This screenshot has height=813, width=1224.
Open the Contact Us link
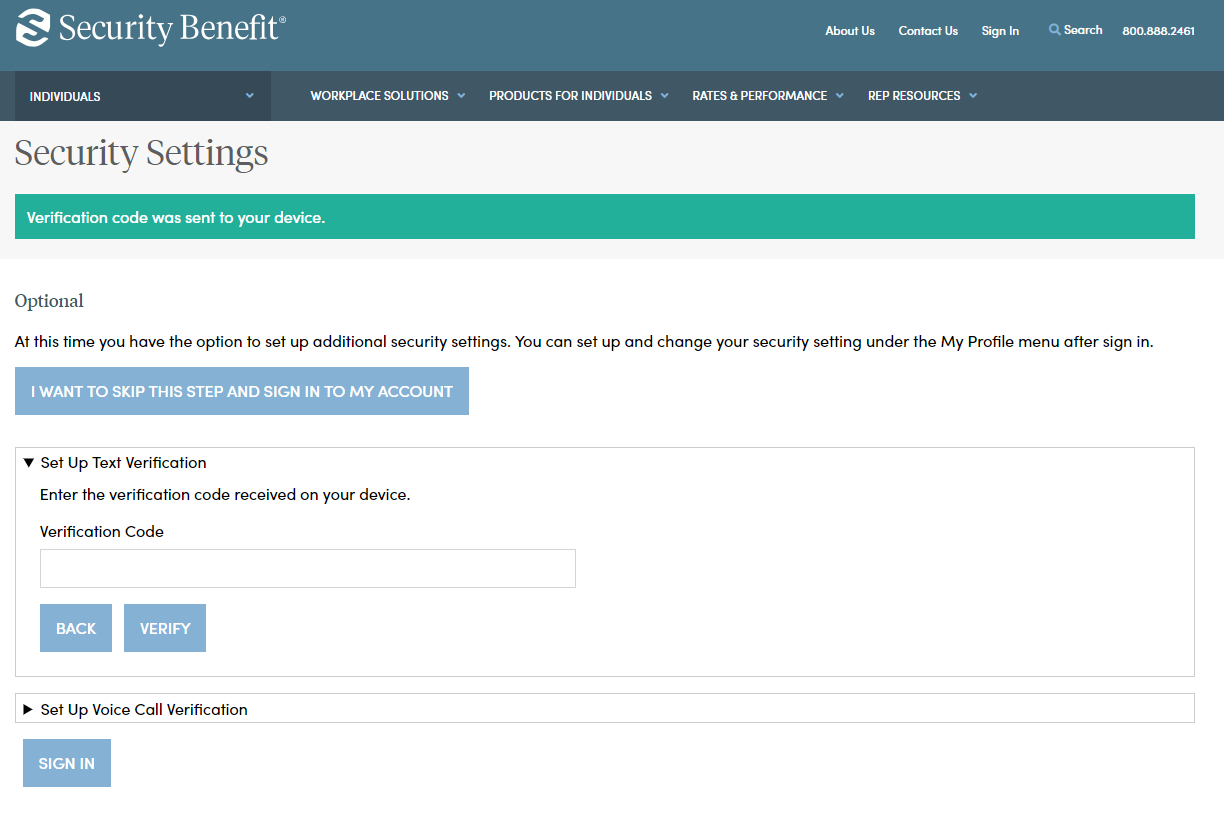[x=928, y=31]
